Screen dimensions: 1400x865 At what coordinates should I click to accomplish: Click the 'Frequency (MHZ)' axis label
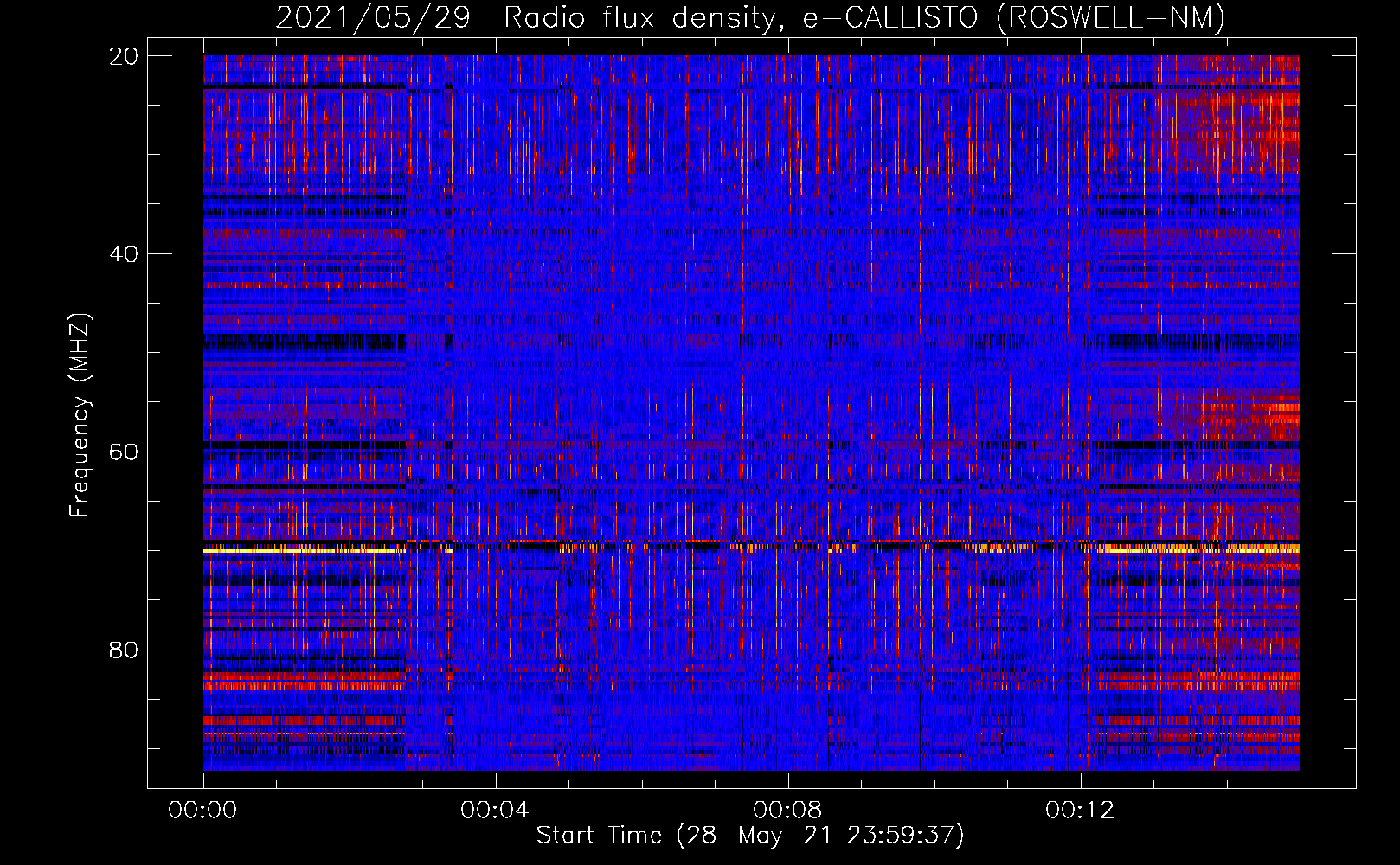pos(80,415)
